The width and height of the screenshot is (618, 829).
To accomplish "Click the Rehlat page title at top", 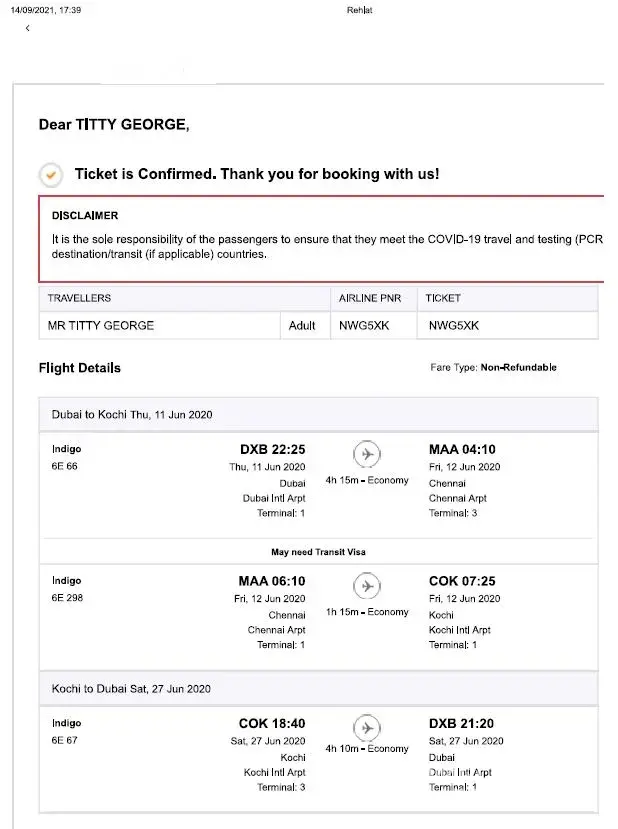I will tap(361, 10).
